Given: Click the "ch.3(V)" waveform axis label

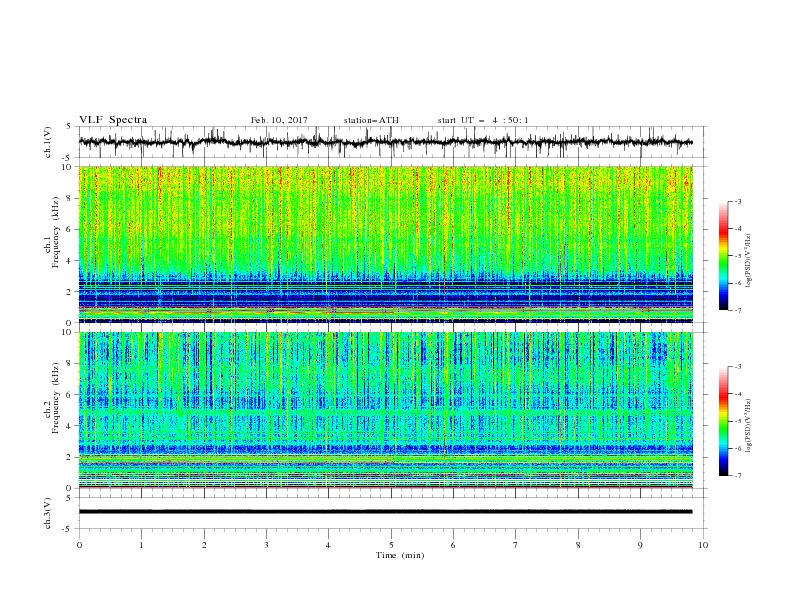Looking at the screenshot, I should pos(48,514).
